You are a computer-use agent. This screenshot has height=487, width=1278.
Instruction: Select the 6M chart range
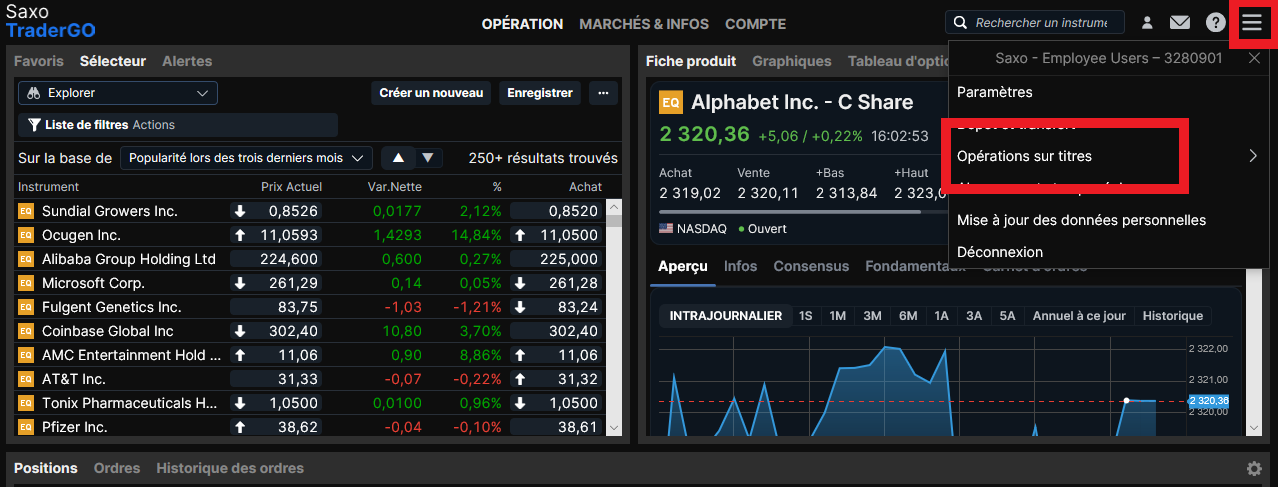click(908, 316)
